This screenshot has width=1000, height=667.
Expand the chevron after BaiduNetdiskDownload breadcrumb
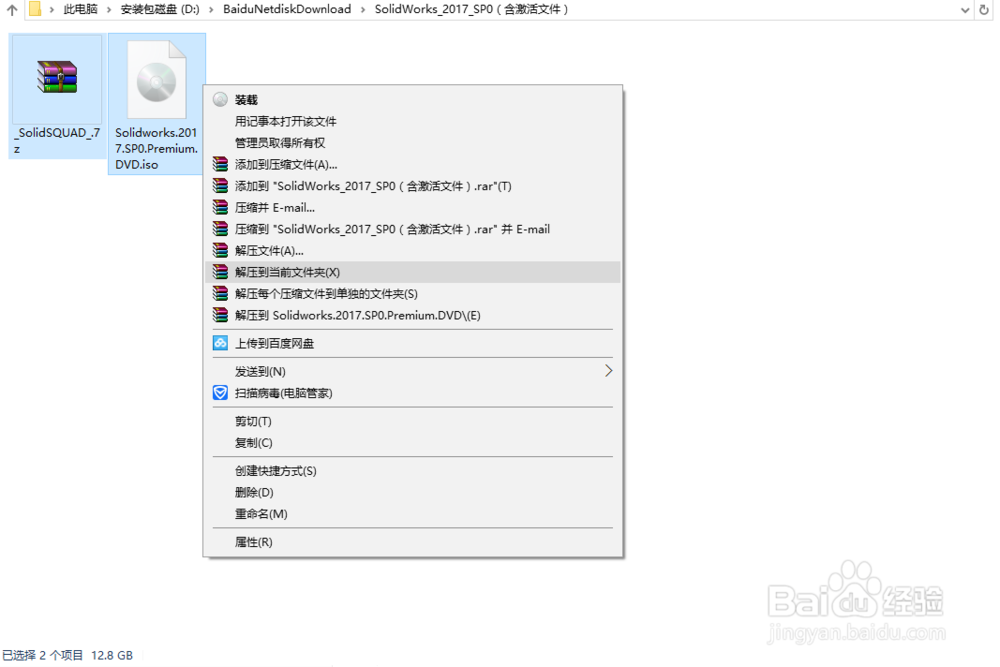point(363,10)
